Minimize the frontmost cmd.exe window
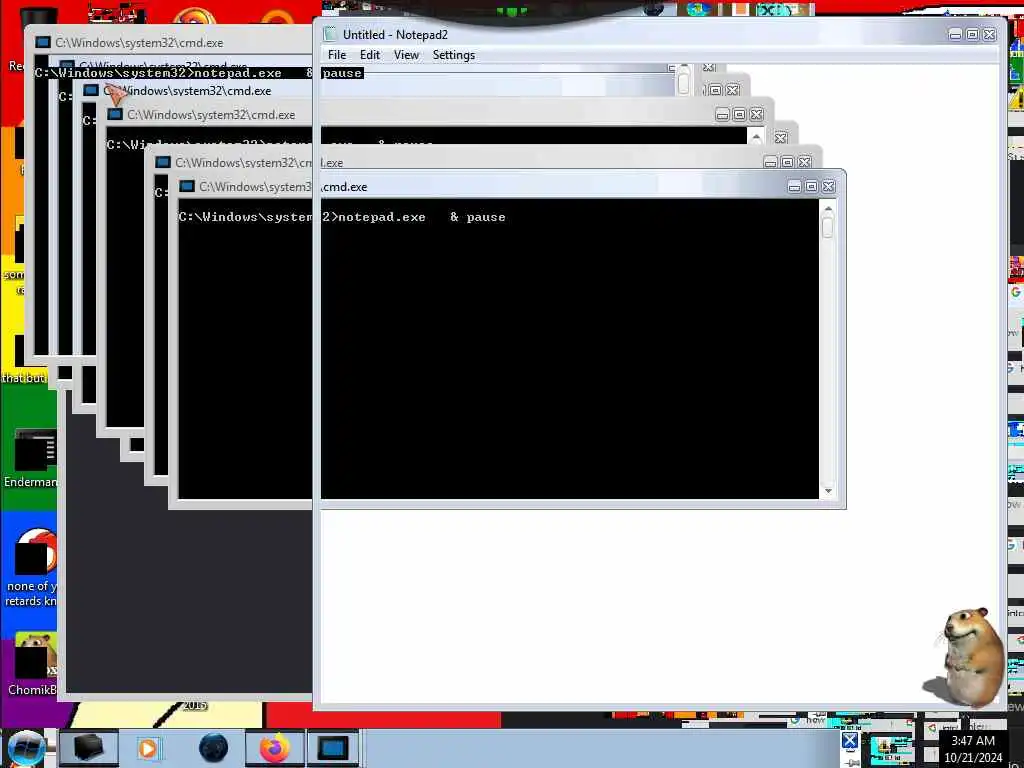 [794, 187]
